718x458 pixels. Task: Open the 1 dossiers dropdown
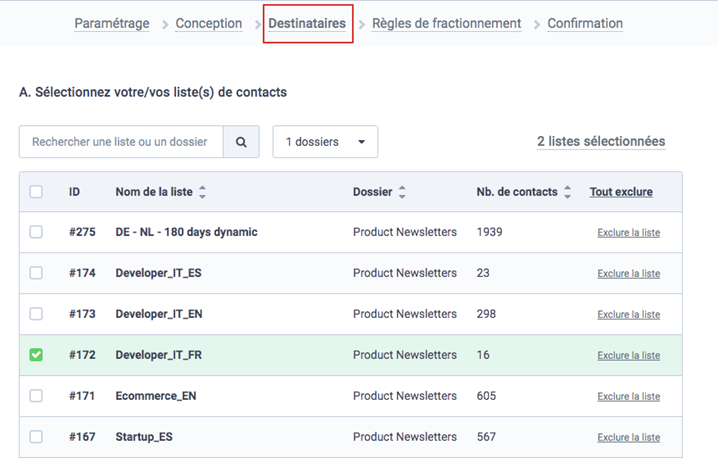click(325, 142)
